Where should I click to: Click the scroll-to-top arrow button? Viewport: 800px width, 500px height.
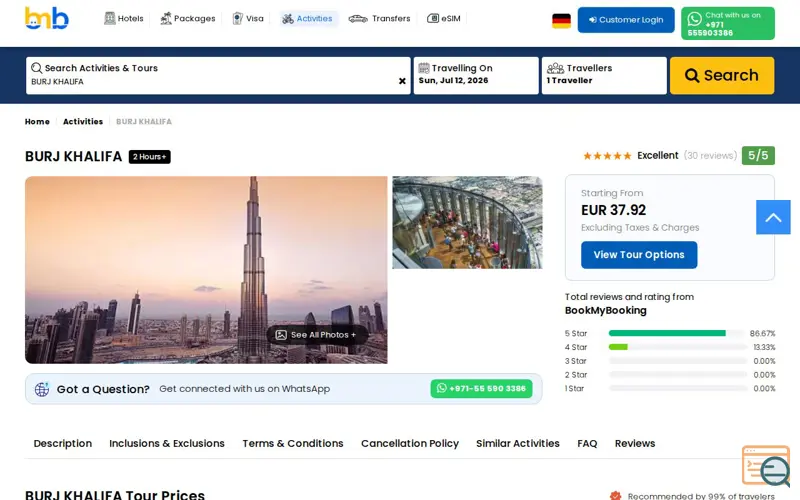[x=773, y=217]
